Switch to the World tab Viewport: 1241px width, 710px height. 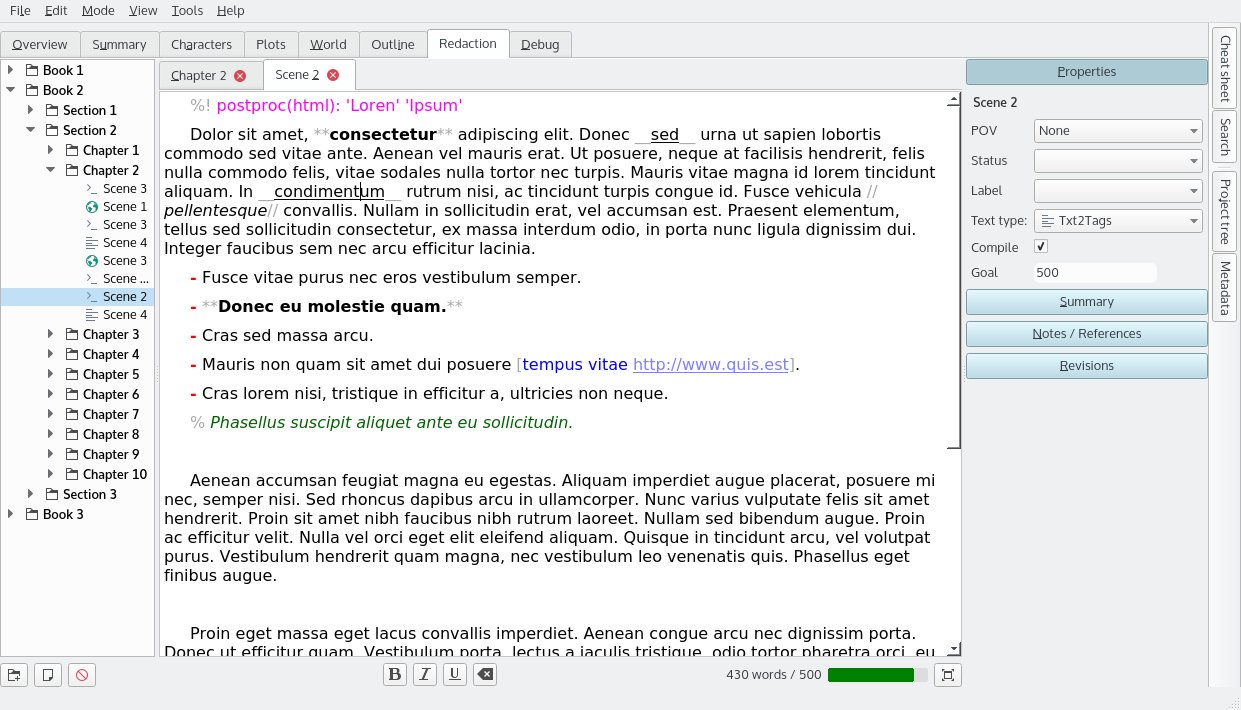coord(328,45)
